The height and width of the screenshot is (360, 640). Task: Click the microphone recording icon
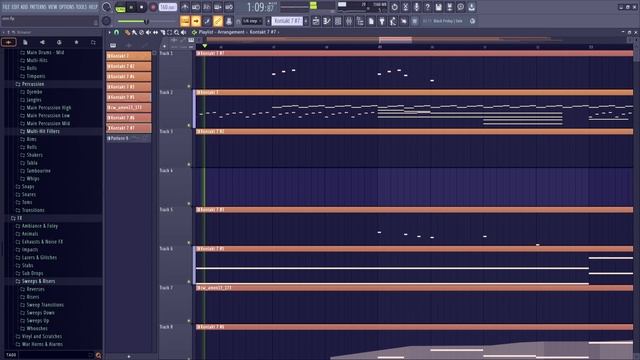[416, 7]
